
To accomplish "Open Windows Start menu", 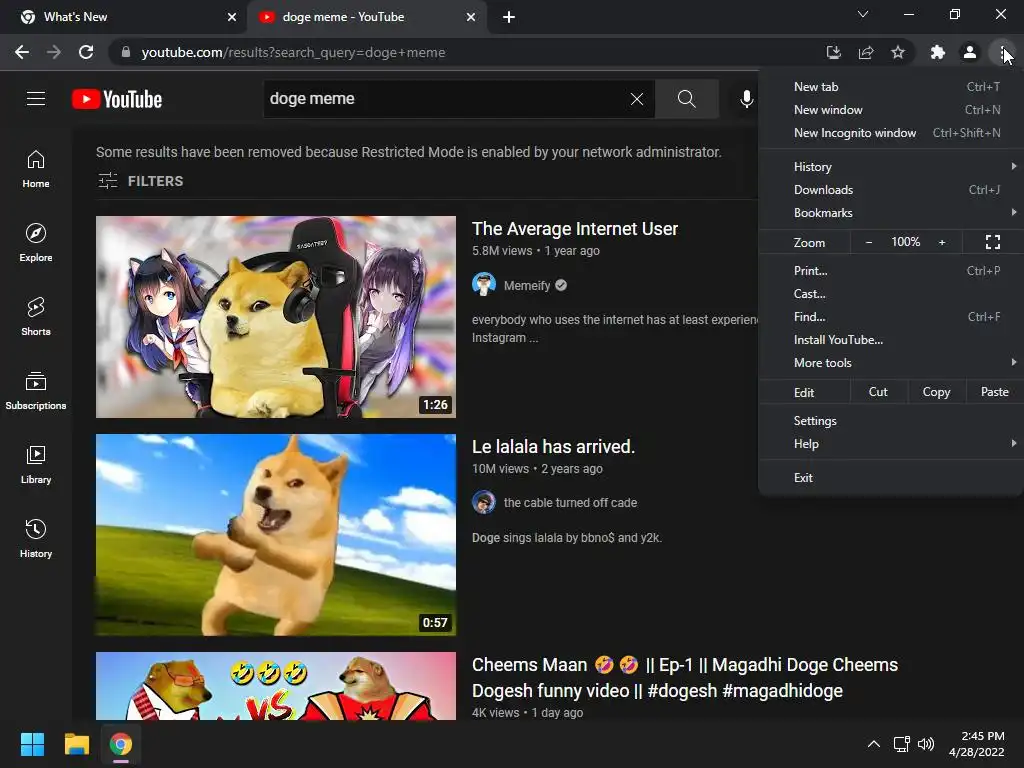I will click(32, 744).
